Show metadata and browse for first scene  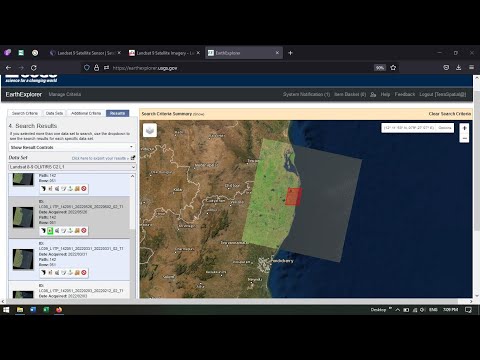pyautogui.click(x=57, y=189)
